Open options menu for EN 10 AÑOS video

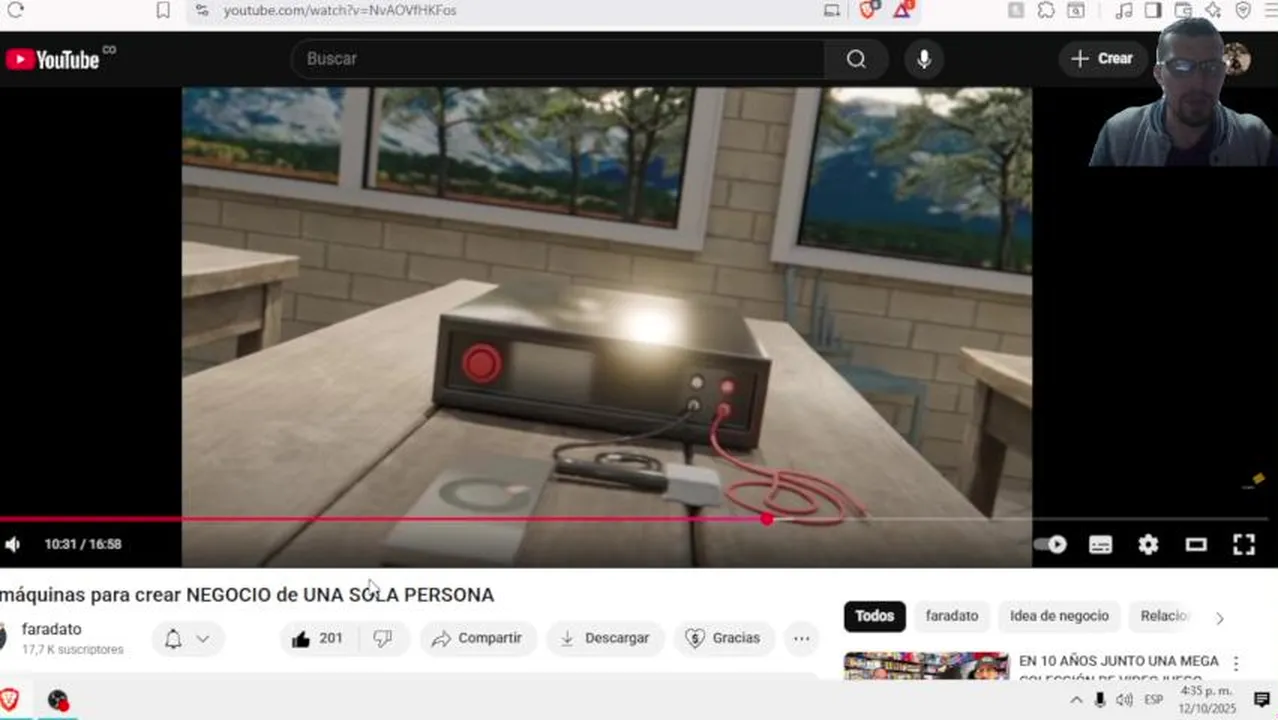1236,664
